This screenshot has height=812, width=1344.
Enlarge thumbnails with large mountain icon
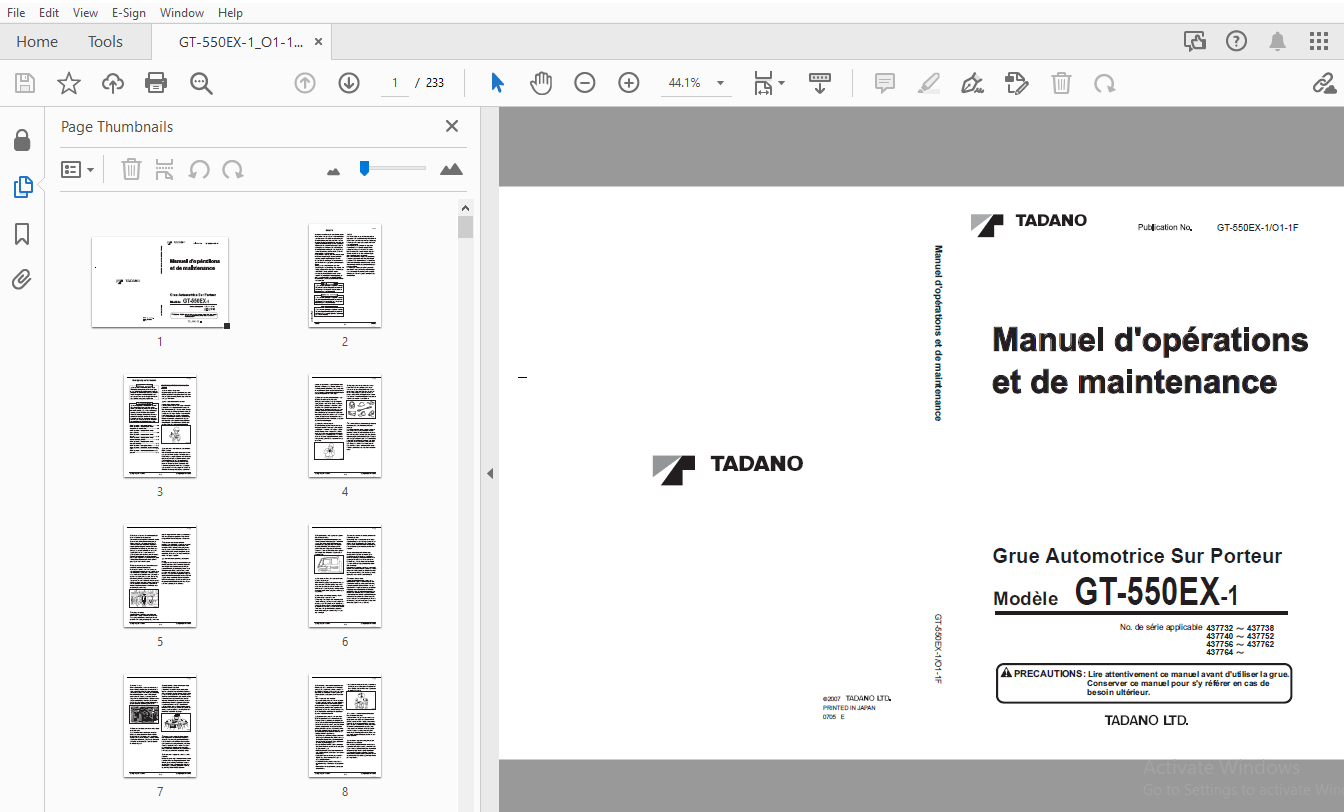(x=452, y=169)
